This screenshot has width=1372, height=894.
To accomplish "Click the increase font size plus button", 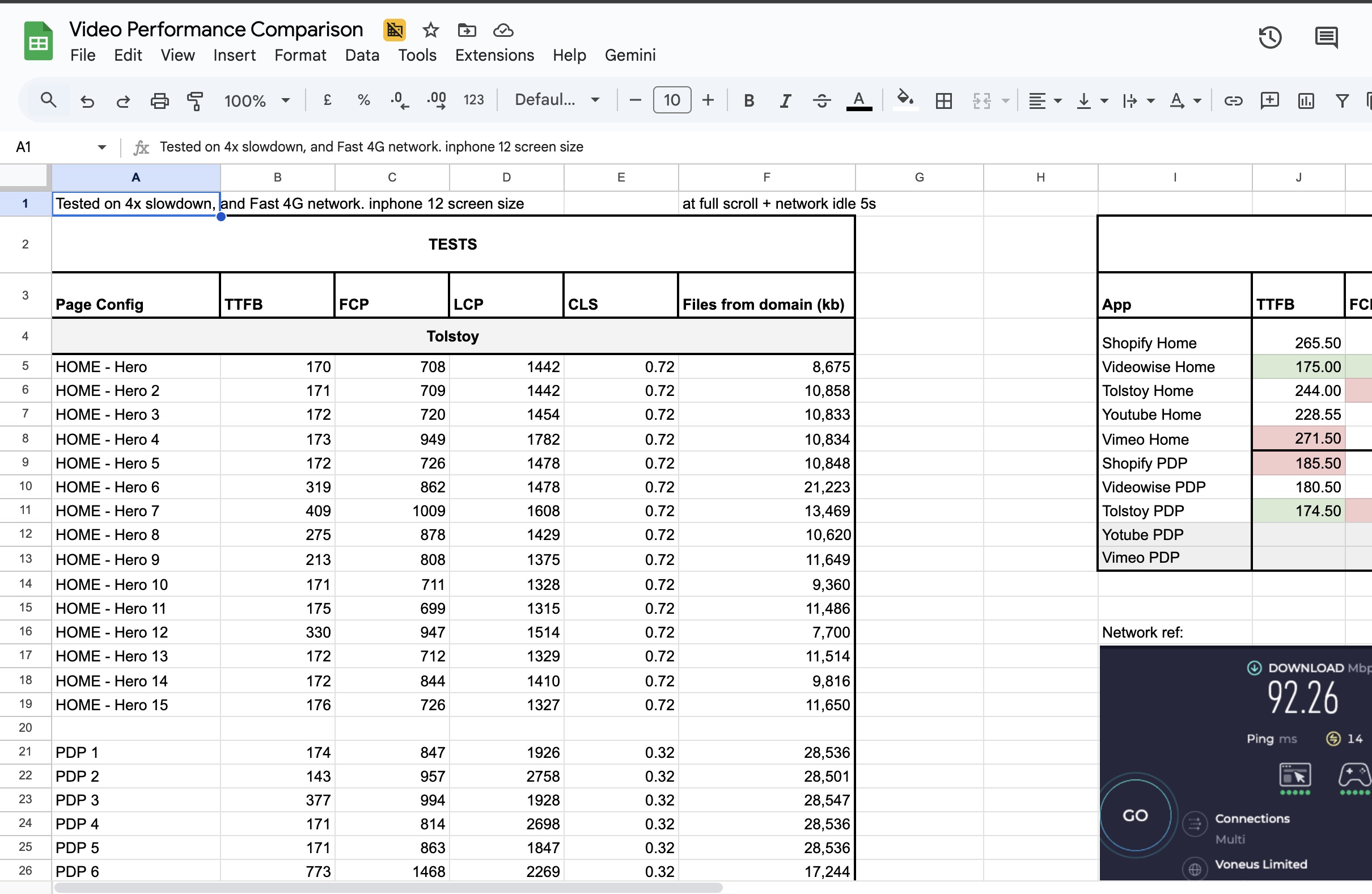I will click(708, 100).
